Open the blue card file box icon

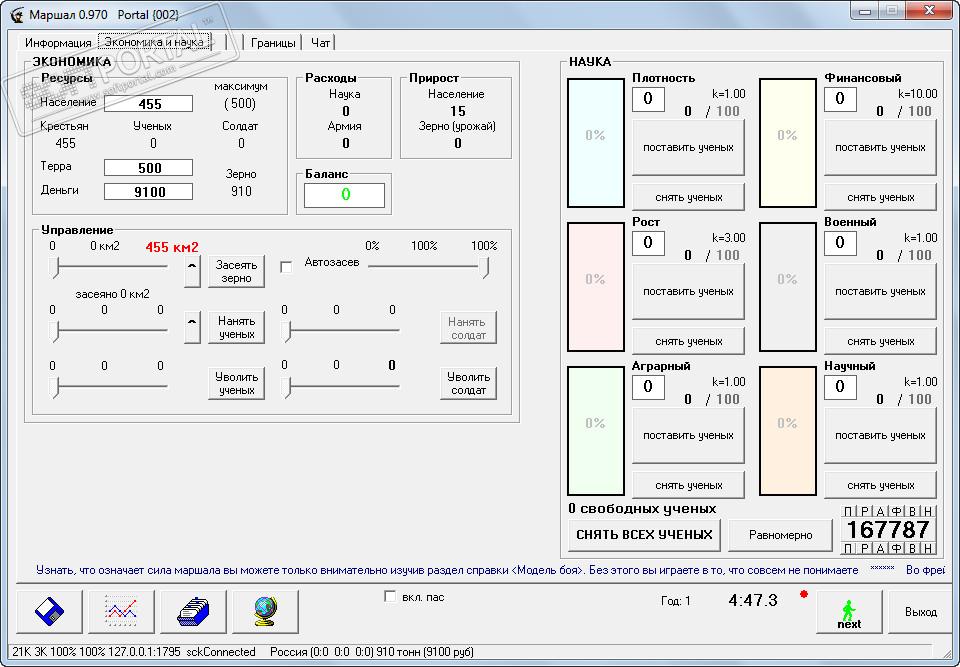[193, 611]
